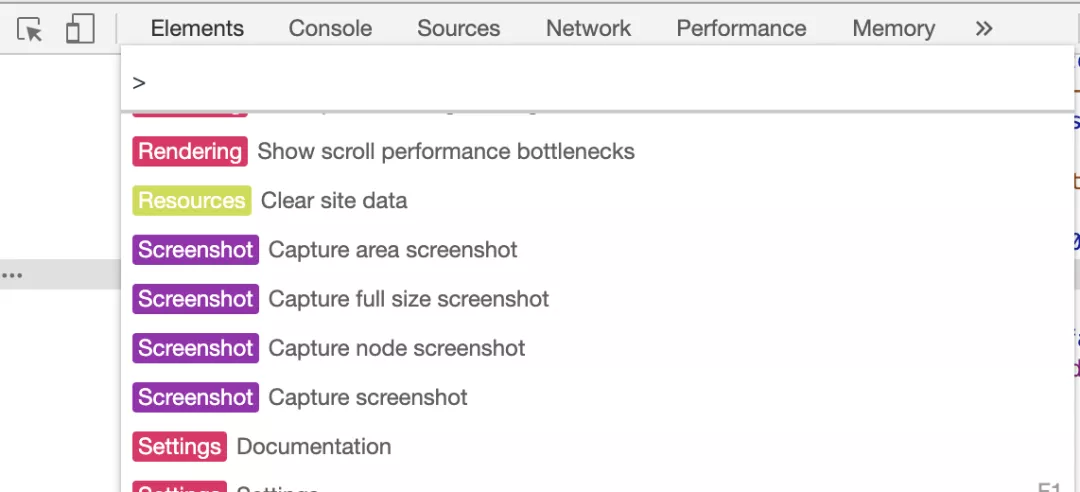Click the command menu input field
1080x492 pixels.
[x=600, y=83]
